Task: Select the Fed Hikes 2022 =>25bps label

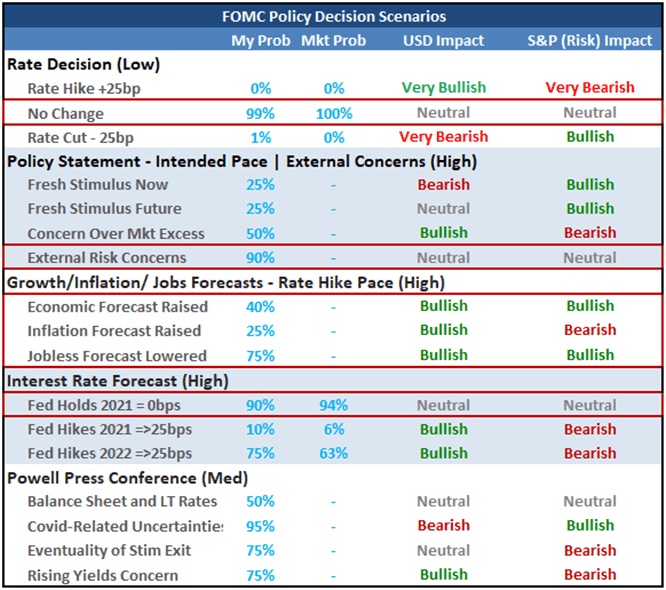Action: point(110,454)
